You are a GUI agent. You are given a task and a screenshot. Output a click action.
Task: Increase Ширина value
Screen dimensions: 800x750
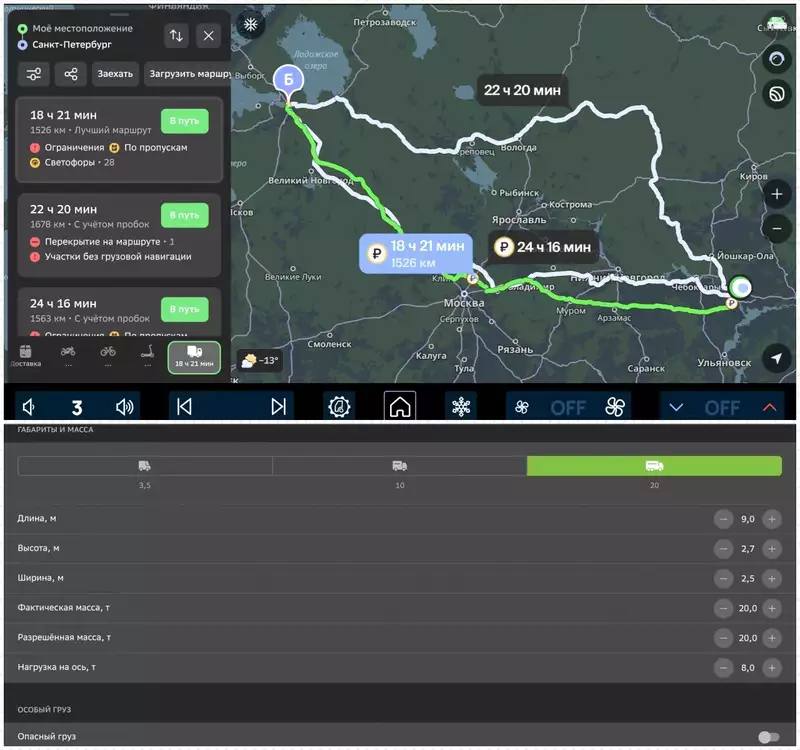coord(772,579)
